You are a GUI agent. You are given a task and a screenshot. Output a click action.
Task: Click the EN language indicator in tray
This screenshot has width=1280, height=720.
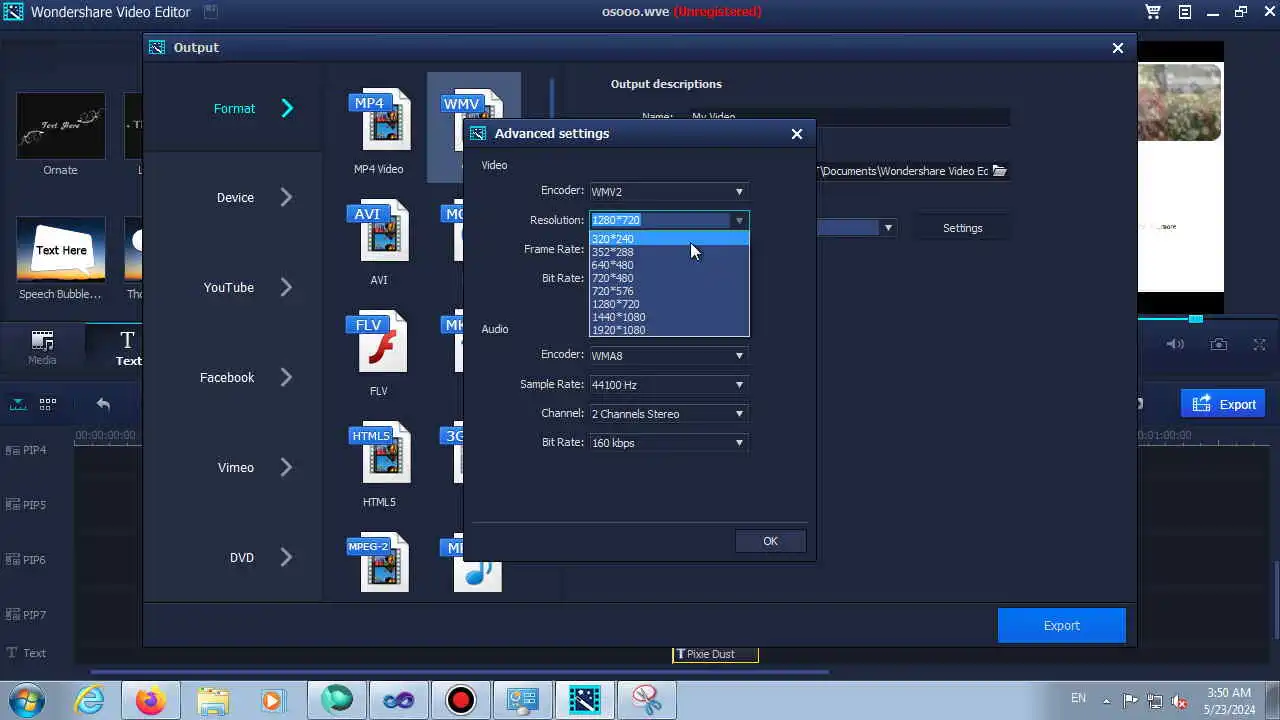(x=1078, y=698)
